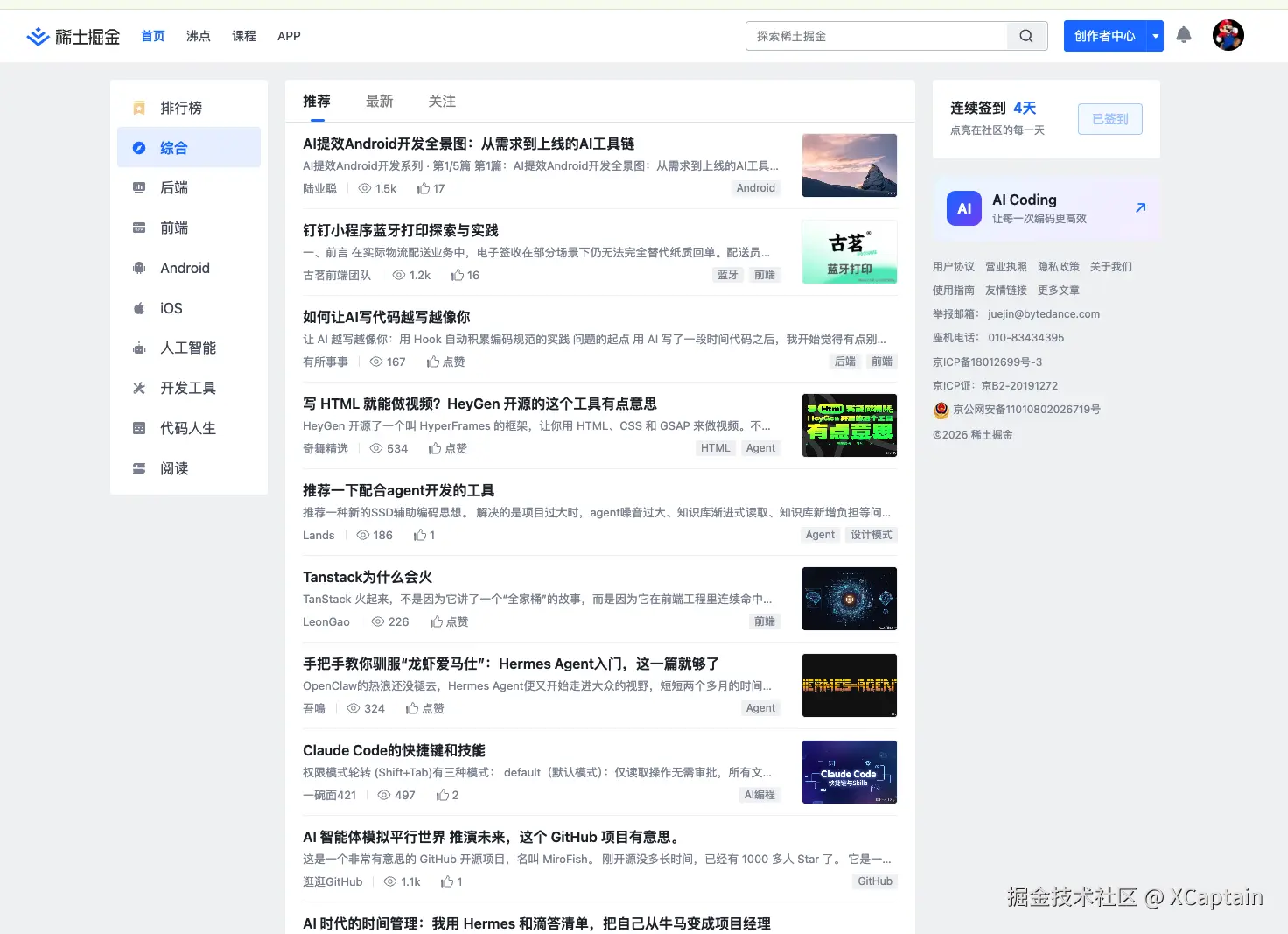Click the HTML tag
The image size is (1288, 934).
[x=715, y=448]
